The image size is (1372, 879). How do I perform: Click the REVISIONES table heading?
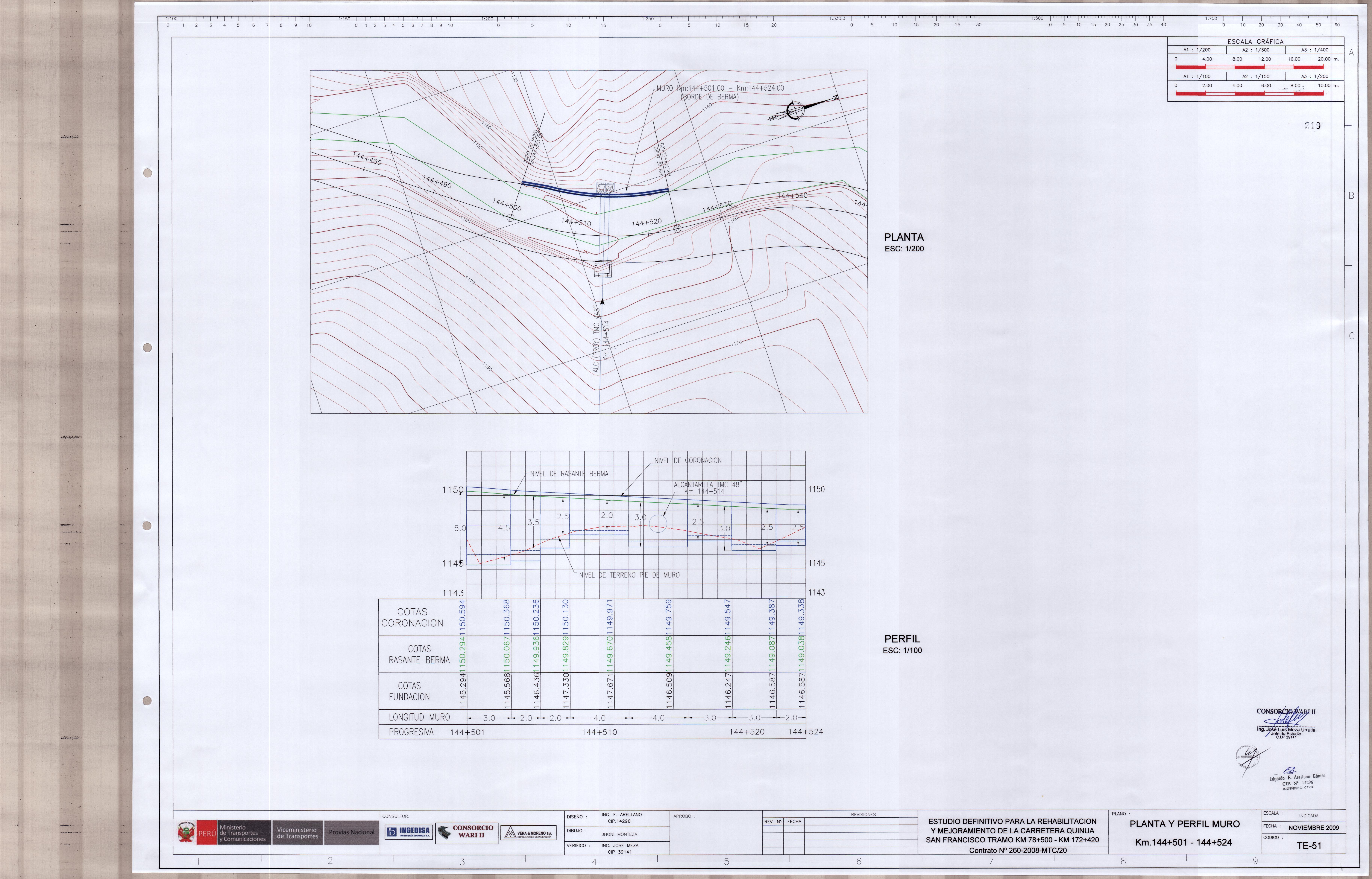(863, 814)
